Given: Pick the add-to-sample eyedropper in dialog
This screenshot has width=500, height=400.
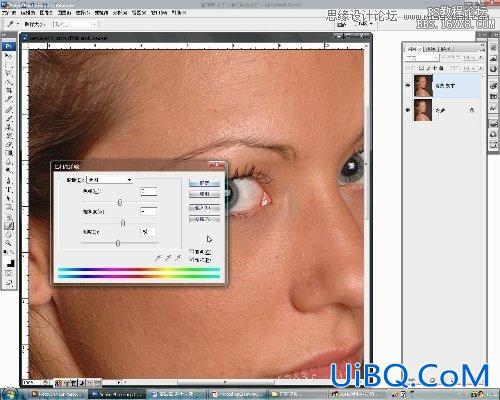Looking at the screenshot, I should [x=168, y=258].
